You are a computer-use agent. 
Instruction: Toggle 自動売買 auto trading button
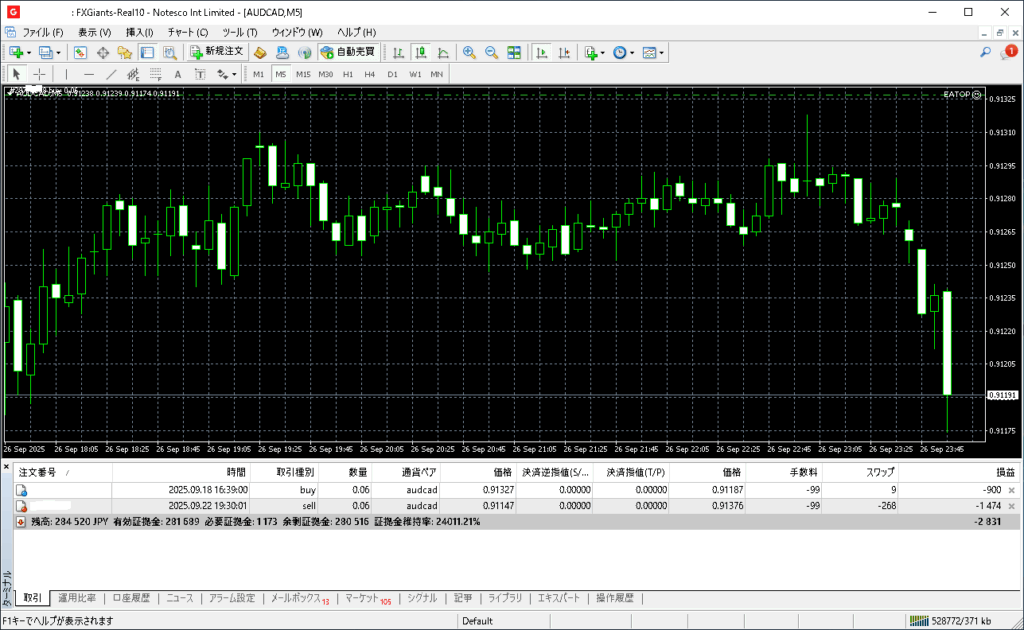(x=349, y=52)
